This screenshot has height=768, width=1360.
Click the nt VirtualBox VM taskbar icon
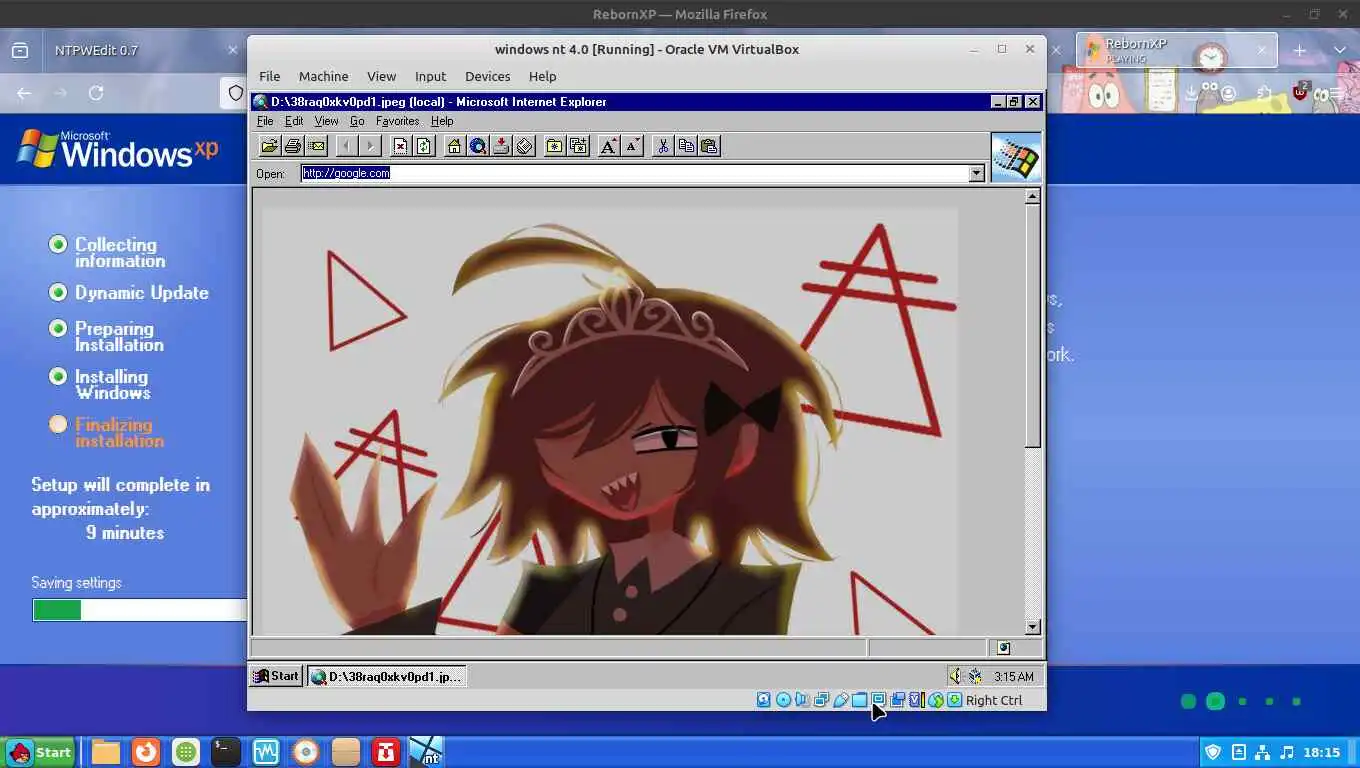426,752
